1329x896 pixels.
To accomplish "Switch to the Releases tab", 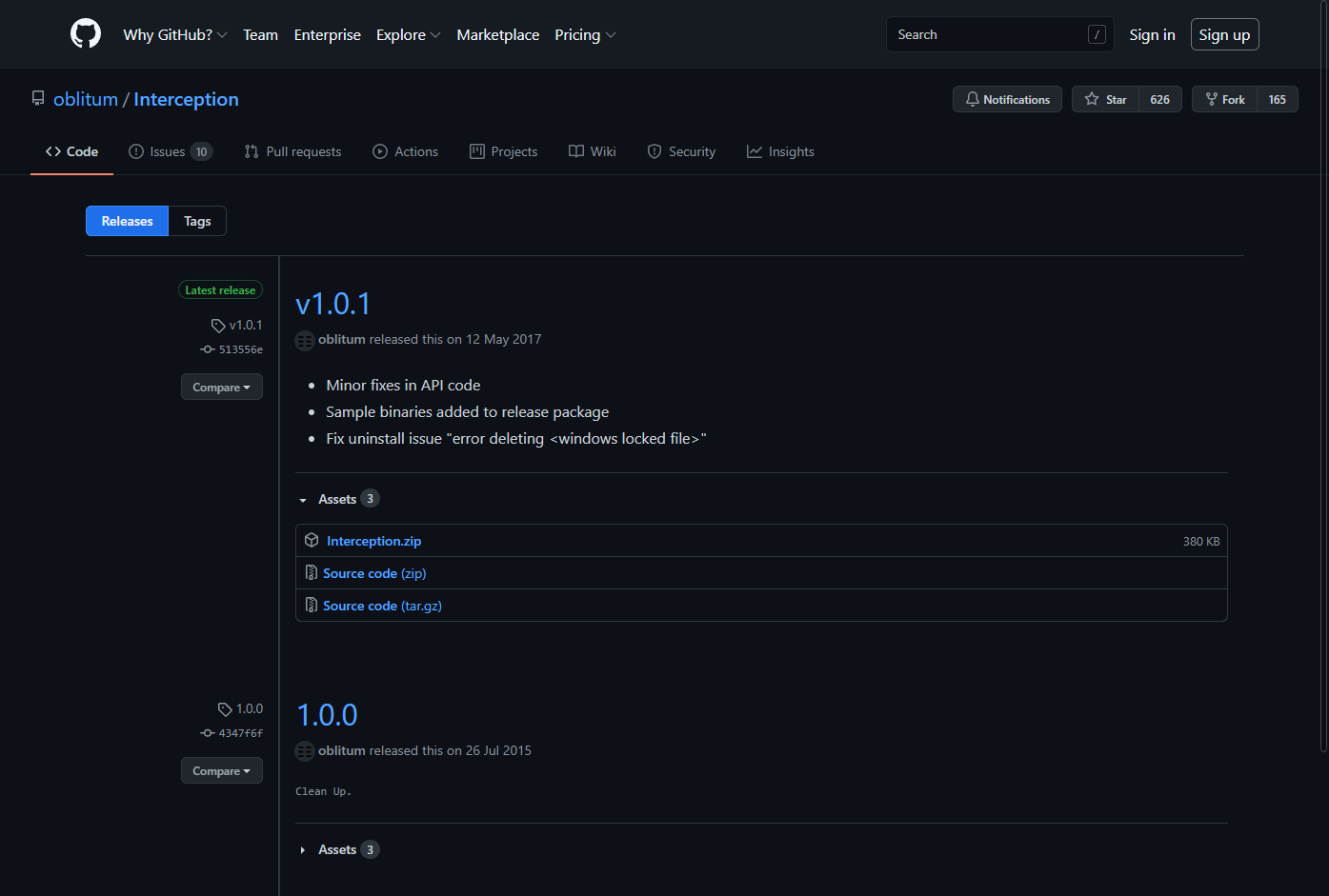I will coord(127,221).
